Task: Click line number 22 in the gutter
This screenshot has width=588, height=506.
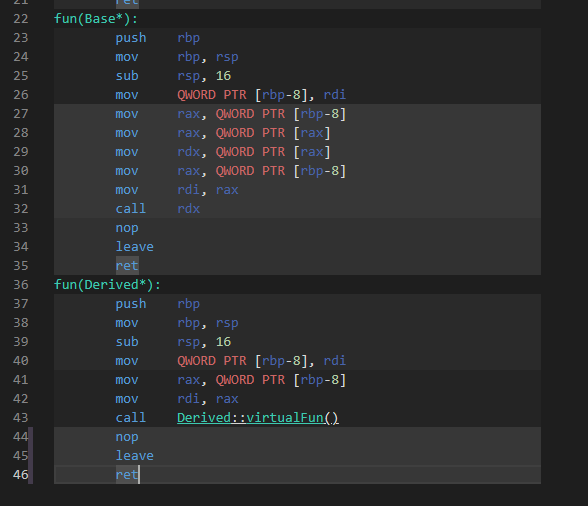Action: pyautogui.click(x=21, y=19)
